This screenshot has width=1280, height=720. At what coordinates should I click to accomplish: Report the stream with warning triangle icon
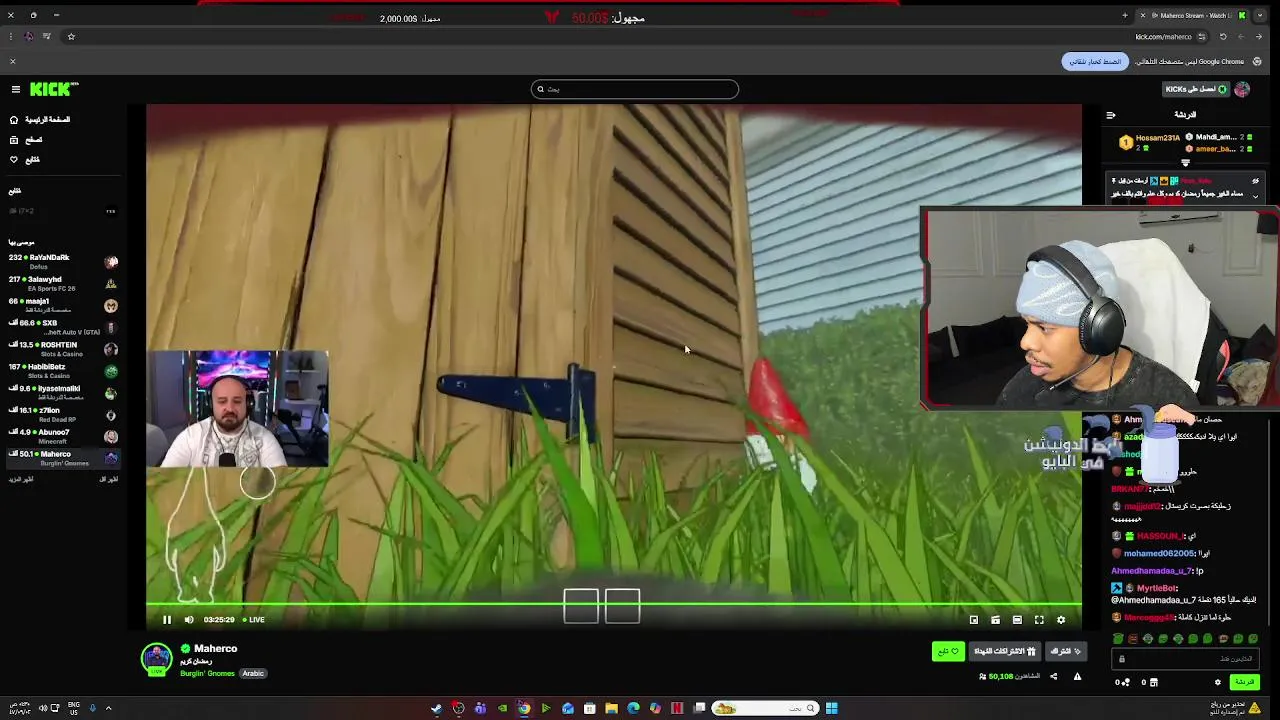coord(1077,677)
